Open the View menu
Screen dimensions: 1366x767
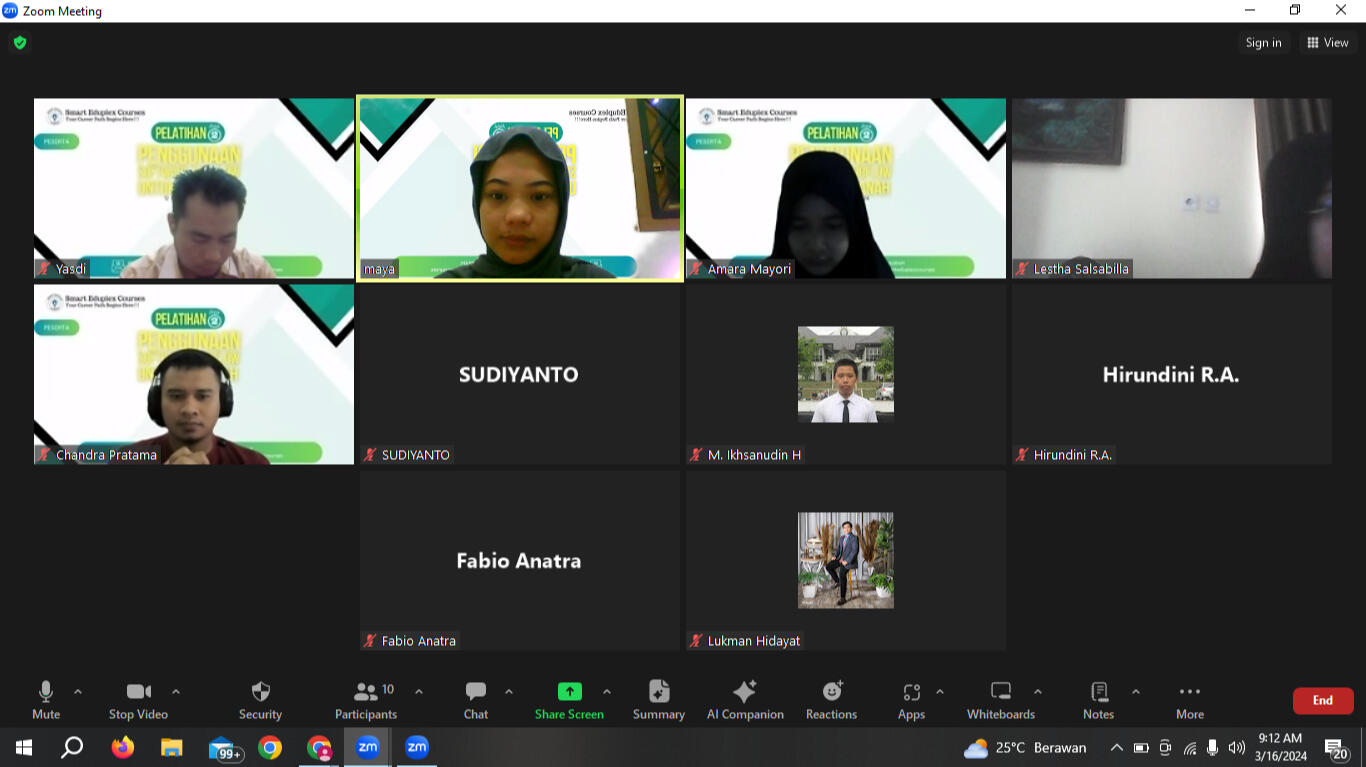[x=1328, y=42]
